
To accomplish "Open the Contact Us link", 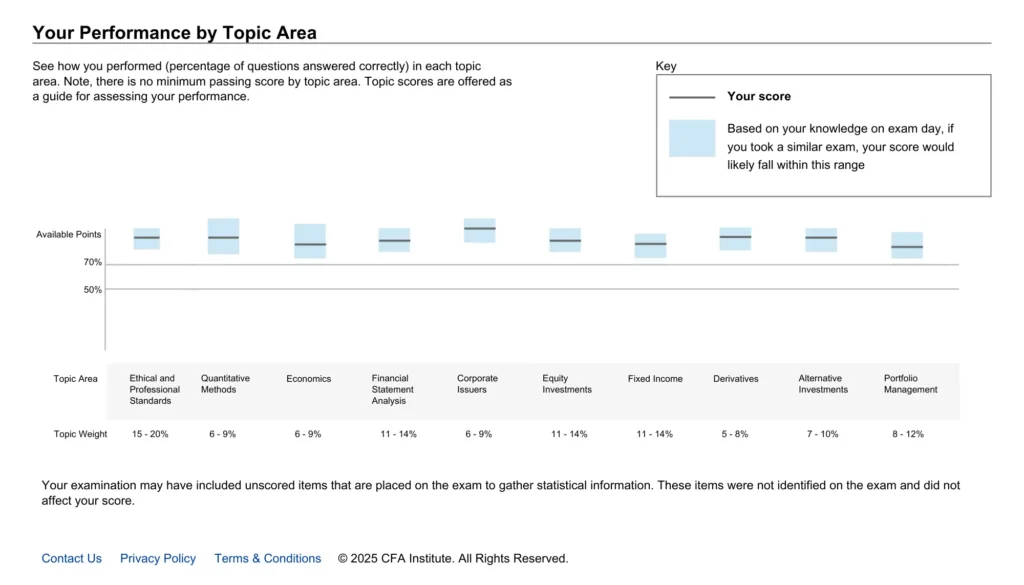I will (71, 558).
